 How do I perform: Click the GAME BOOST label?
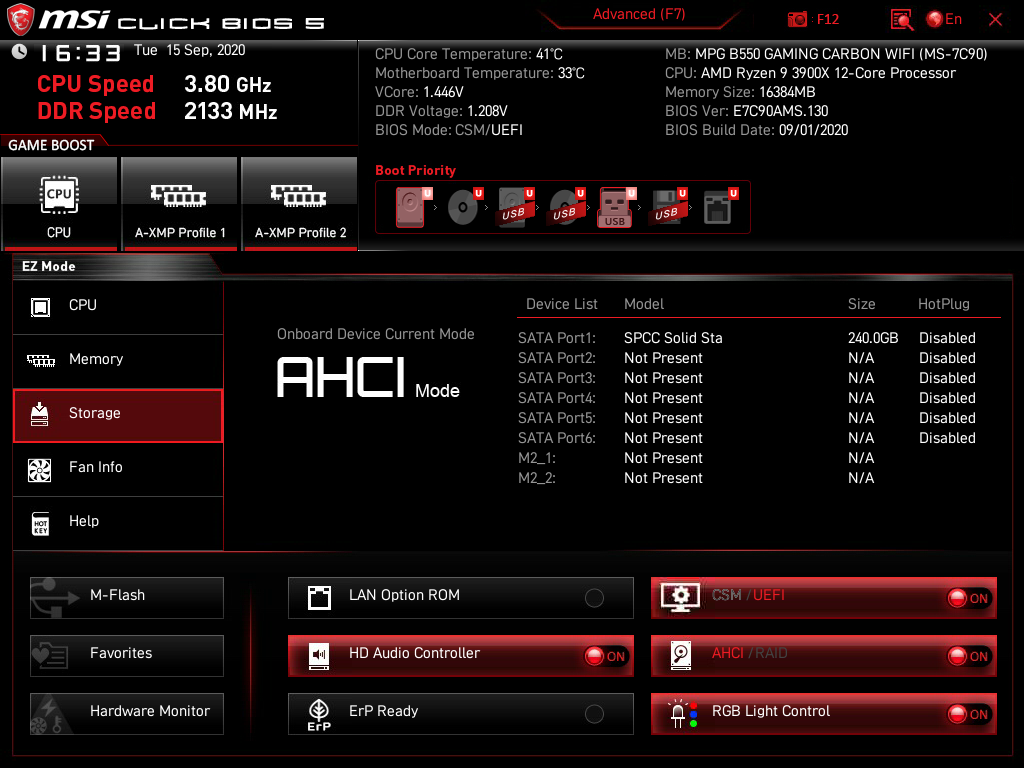[51, 145]
